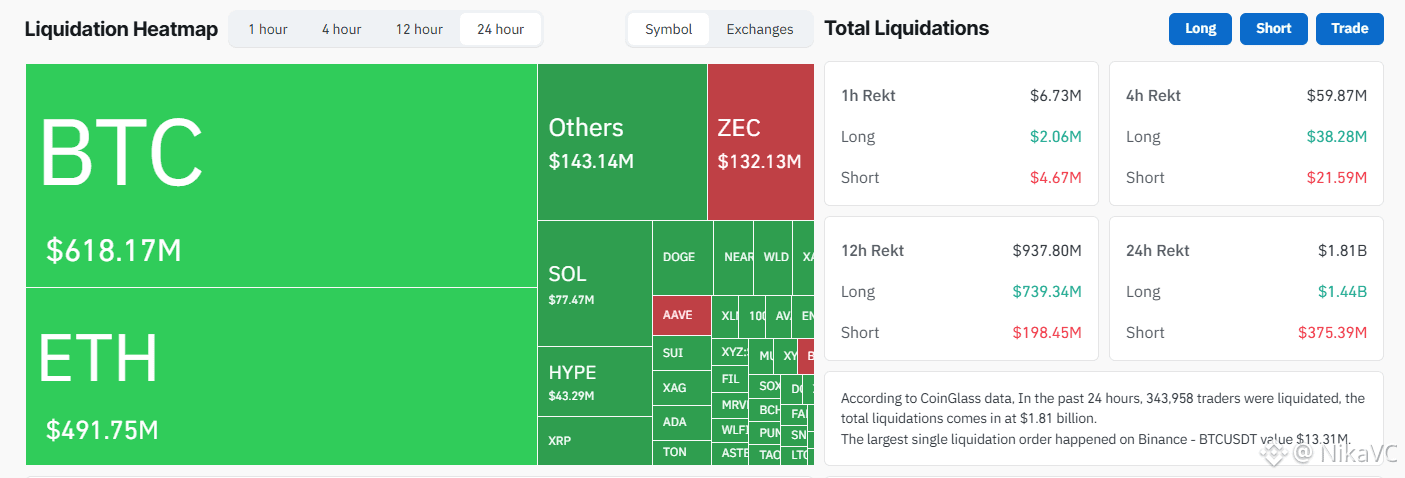Click the red ZEC heatmap tile
Screen dimensions: 1405x478
pyautogui.click(x=760, y=142)
